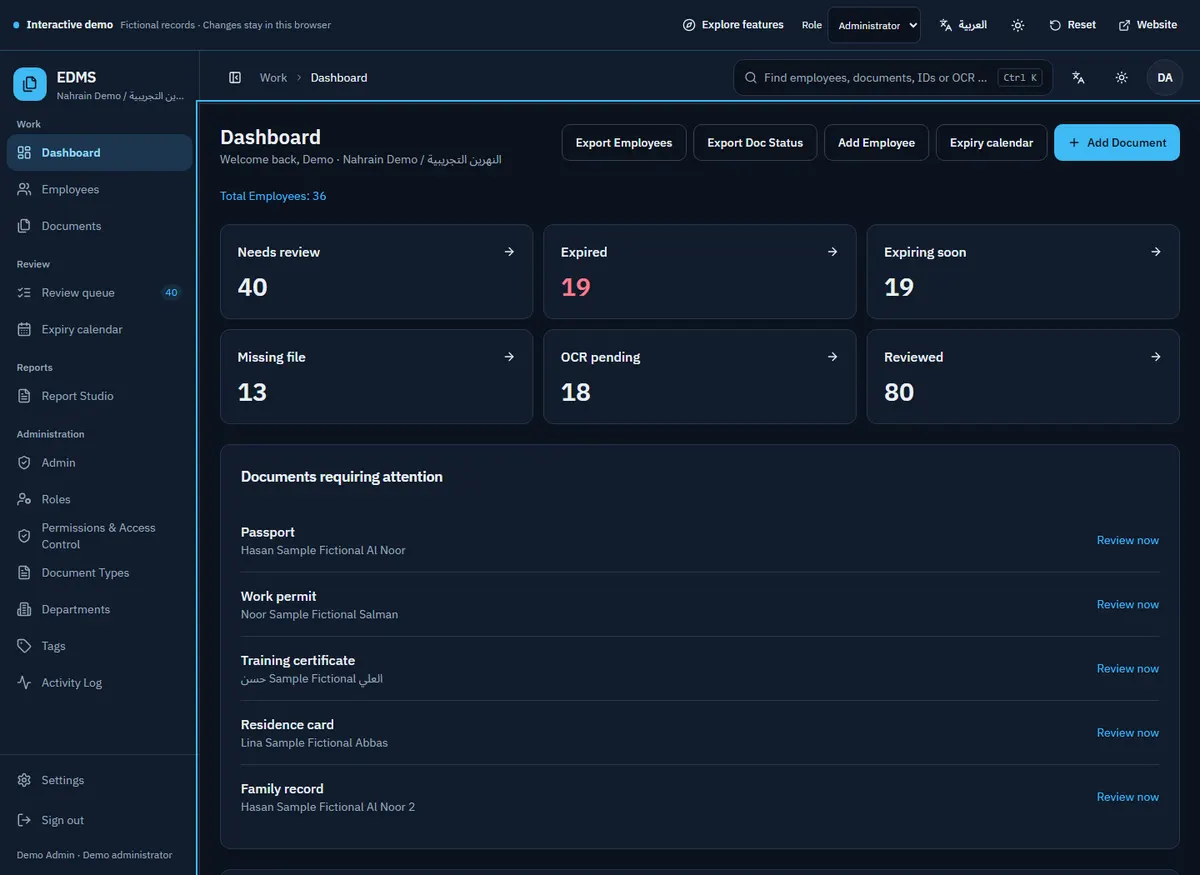Collapse the sidebar using the panel toggle icon
This screenshot has width=1200, height=875.
[x=235, y=78]
